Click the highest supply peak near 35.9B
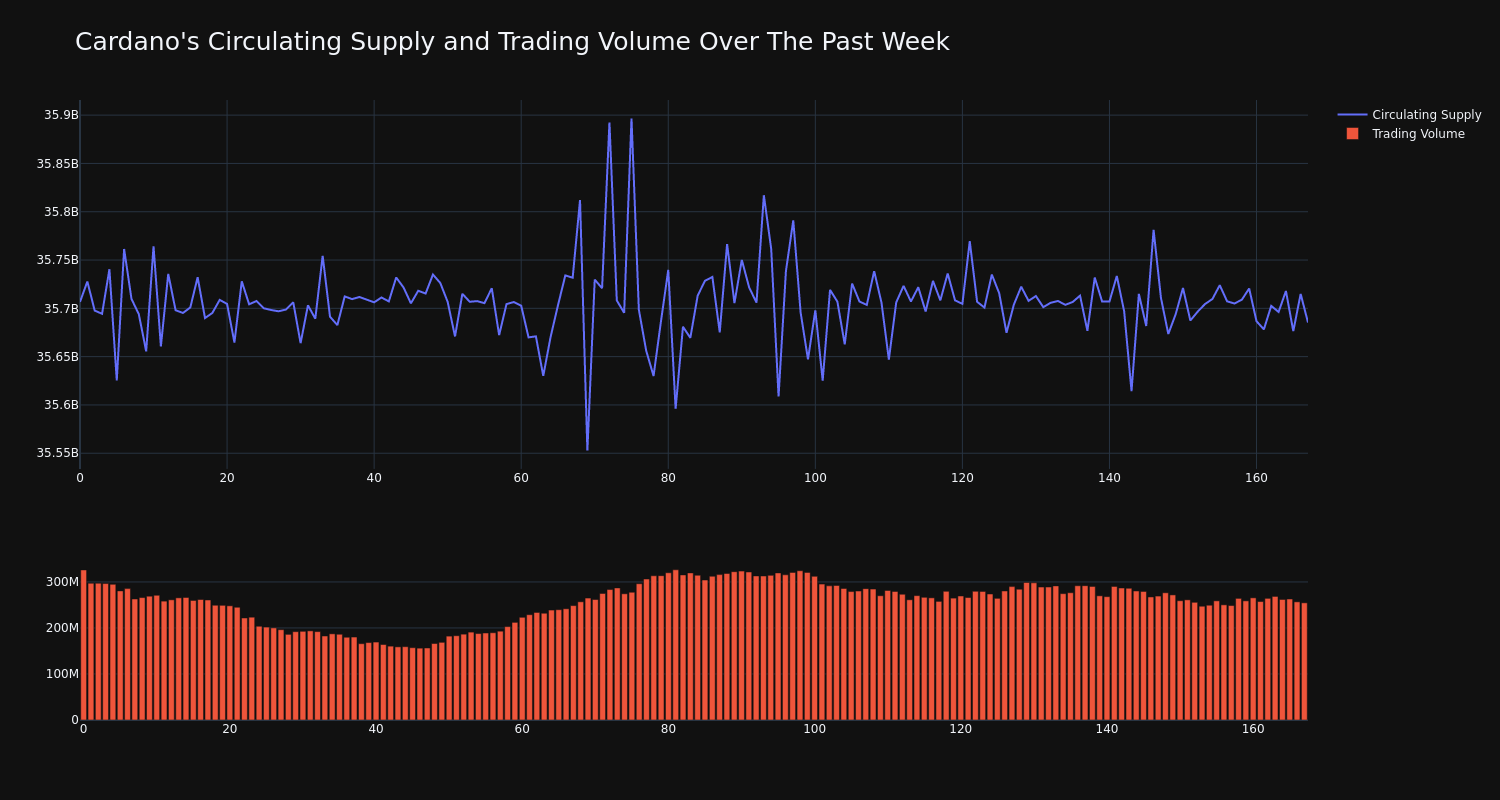This screenshot has height=800, width=1500. 631,120
